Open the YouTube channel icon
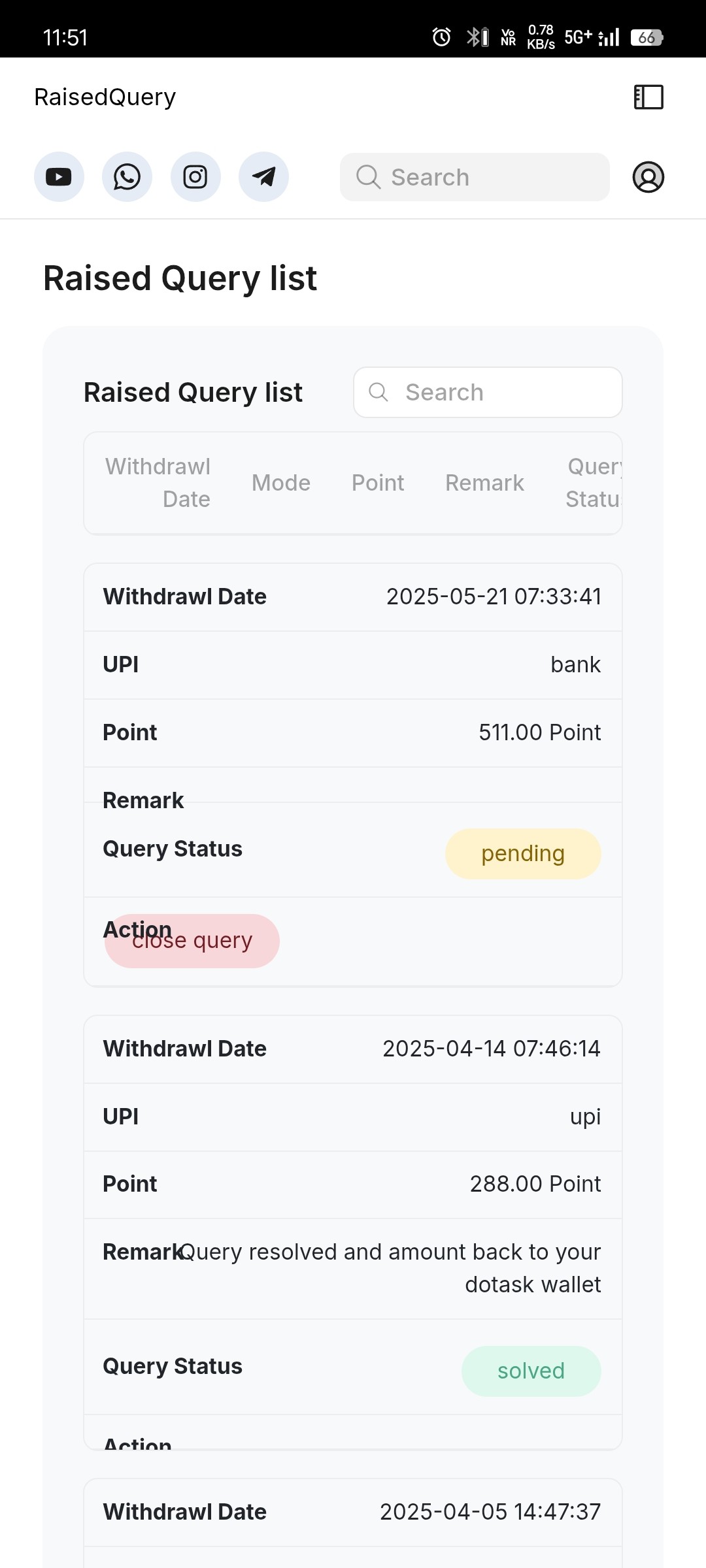 tap(59, 177)
